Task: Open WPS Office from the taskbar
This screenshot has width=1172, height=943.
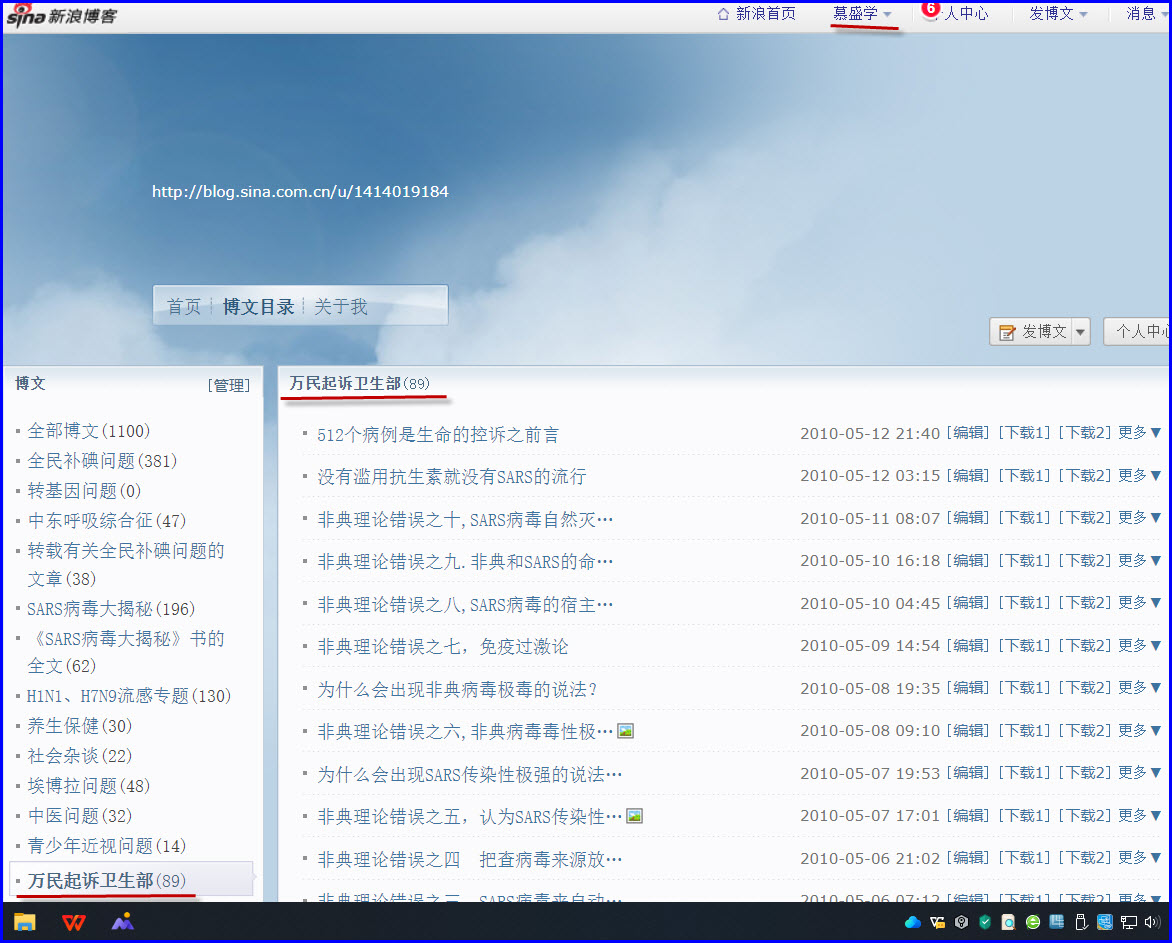Action: [x=74, y=922]
